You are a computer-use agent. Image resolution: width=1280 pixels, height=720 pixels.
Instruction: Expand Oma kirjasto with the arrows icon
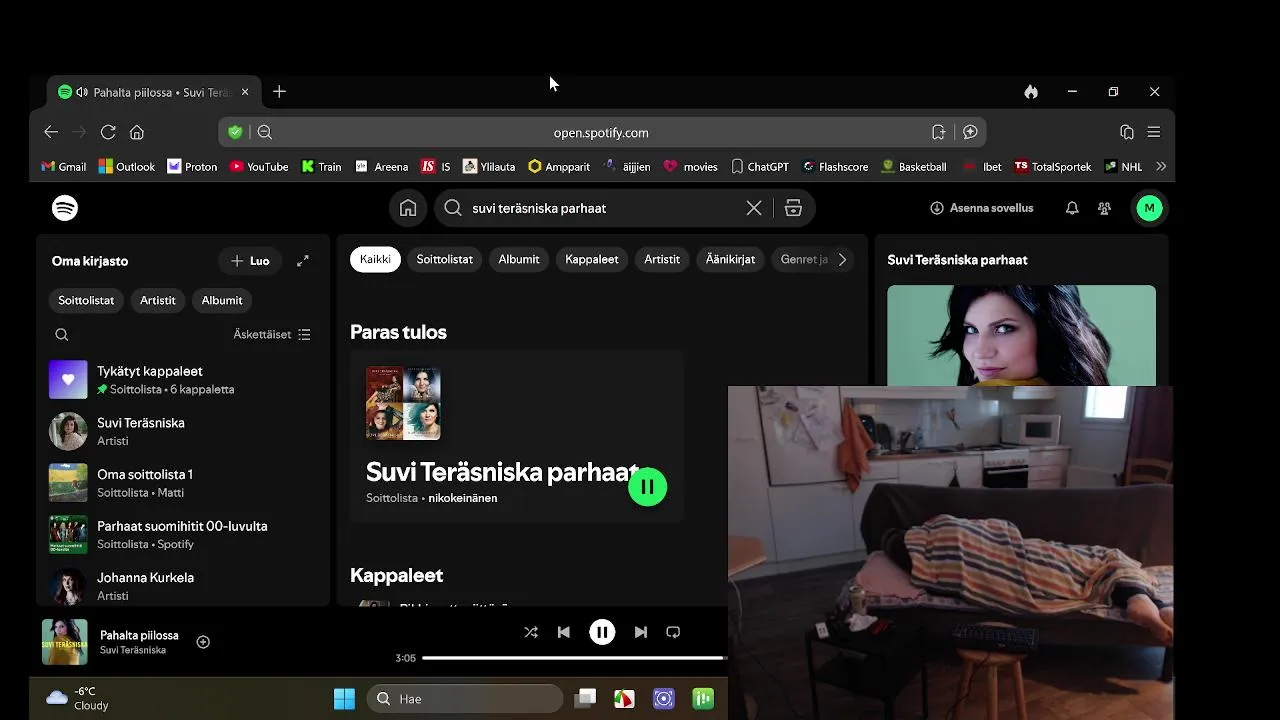point(303,261)
